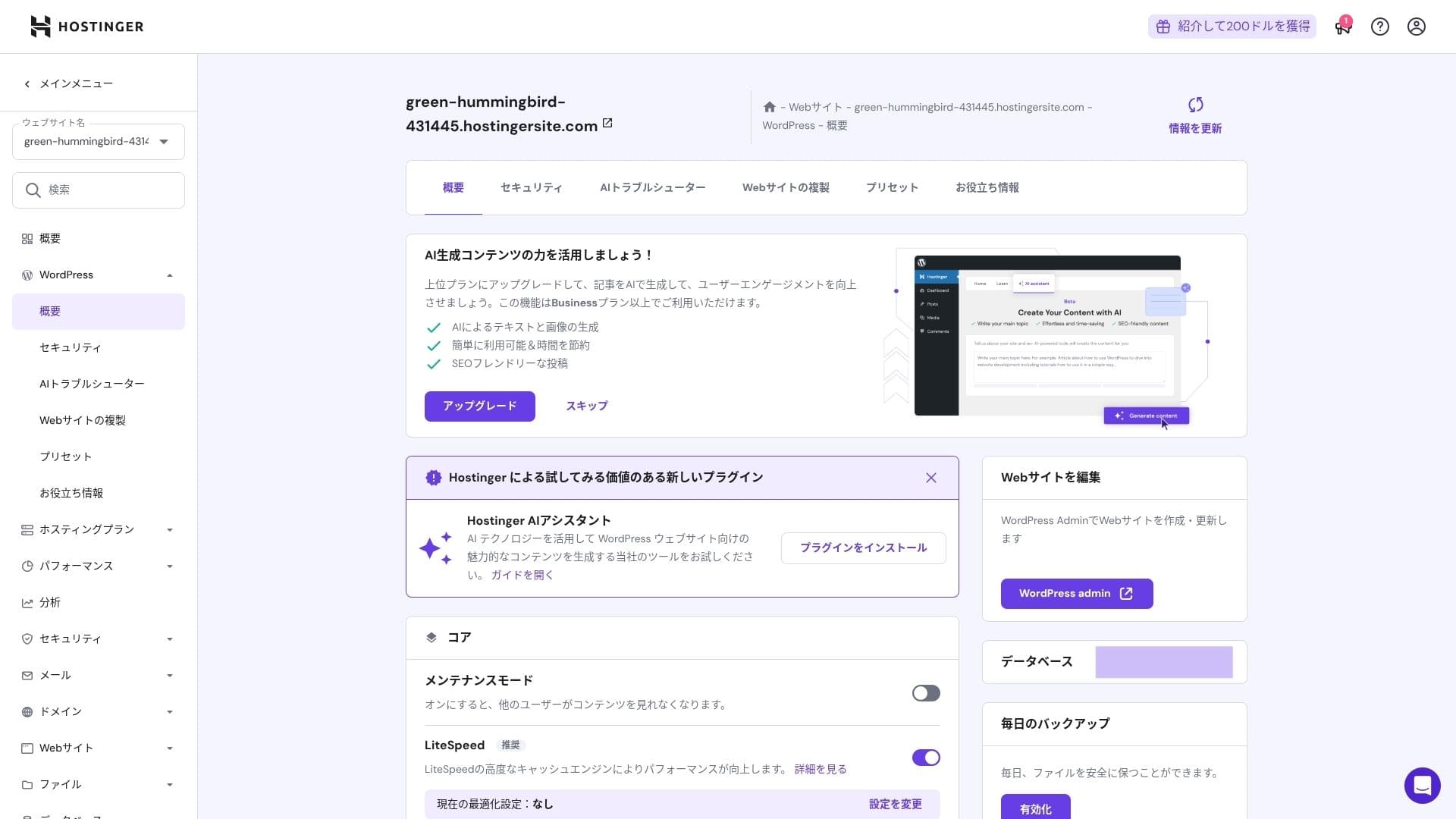Click the WordPress logo icon in sidebar
1456x819 pixels.
(x=27, y=275)
